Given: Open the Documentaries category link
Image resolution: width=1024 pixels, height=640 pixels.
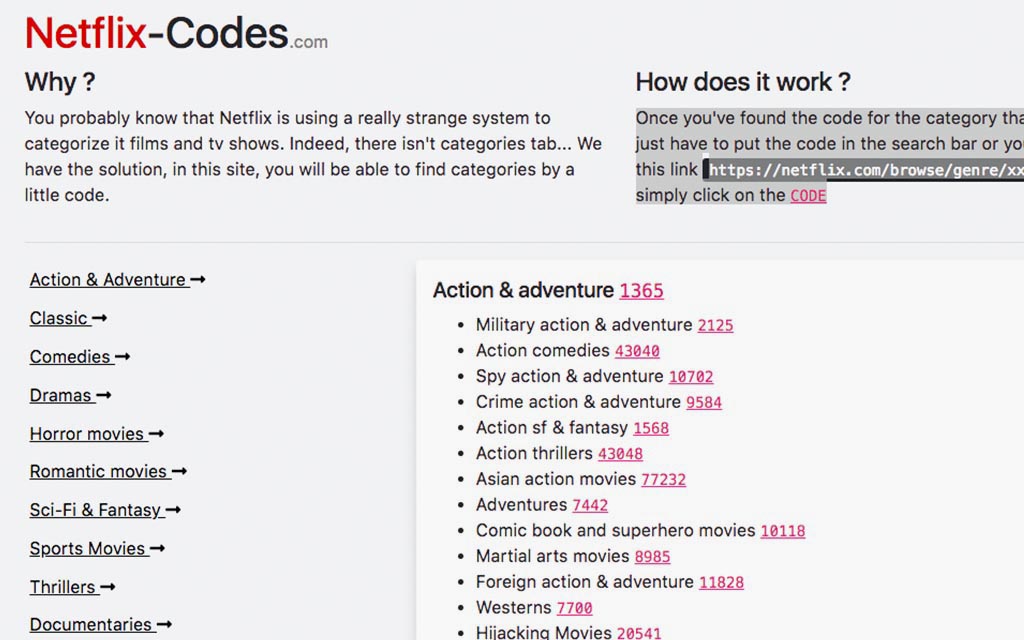Looking at the screenshot, I should pyautogui.click(x=91, y=625).
